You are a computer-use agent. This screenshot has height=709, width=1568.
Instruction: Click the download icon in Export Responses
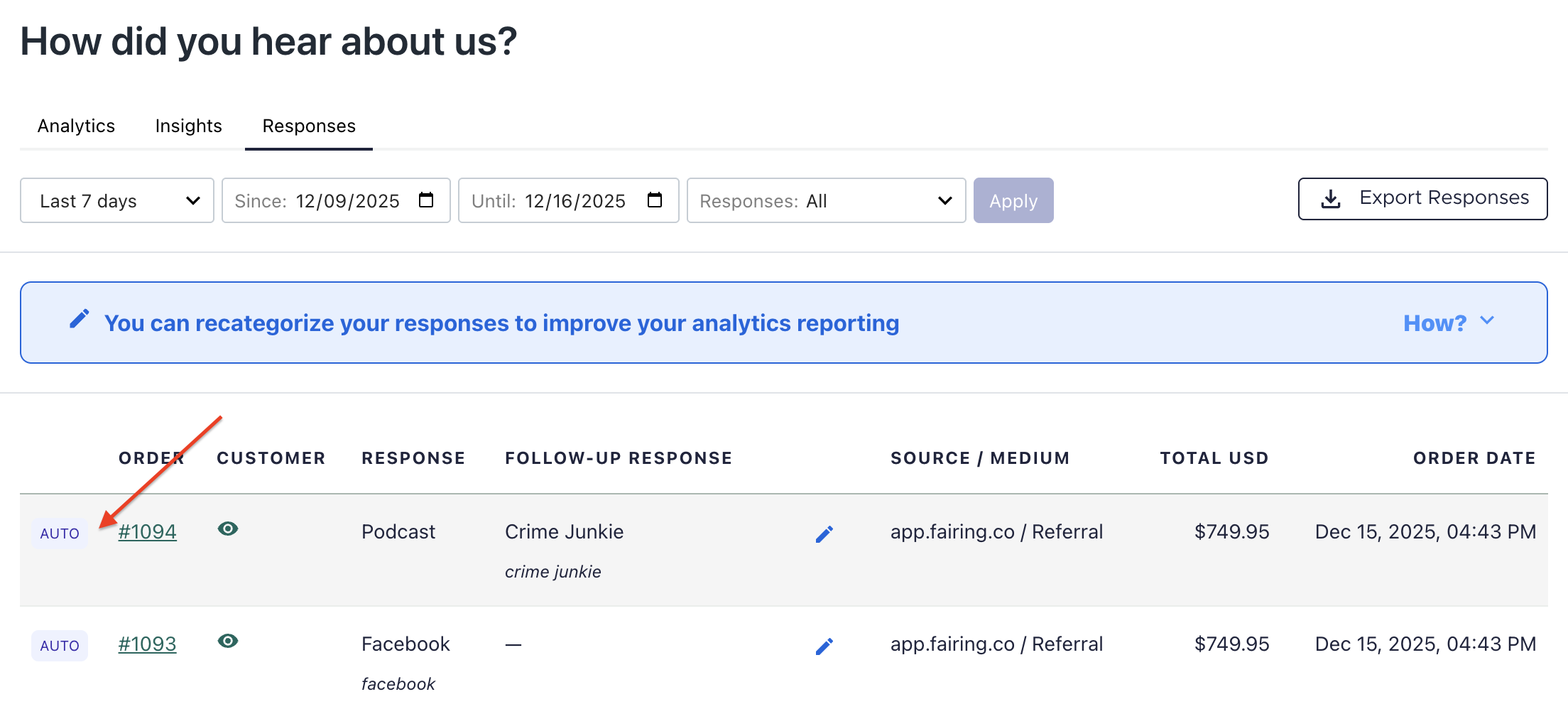click(1330, 199)
